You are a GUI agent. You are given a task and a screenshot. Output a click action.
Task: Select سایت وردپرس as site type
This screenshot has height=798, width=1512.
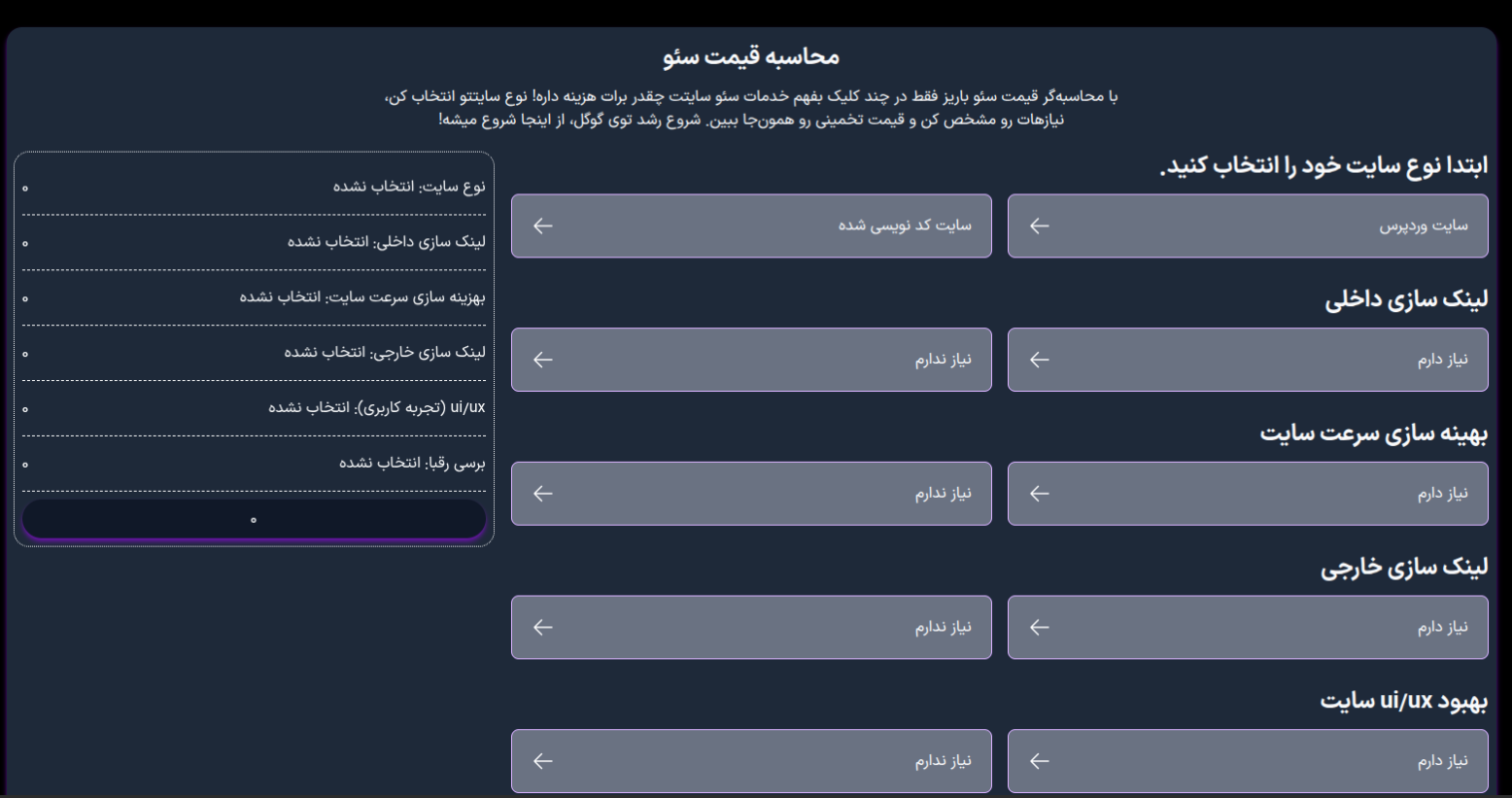[x=1248, y=226]
